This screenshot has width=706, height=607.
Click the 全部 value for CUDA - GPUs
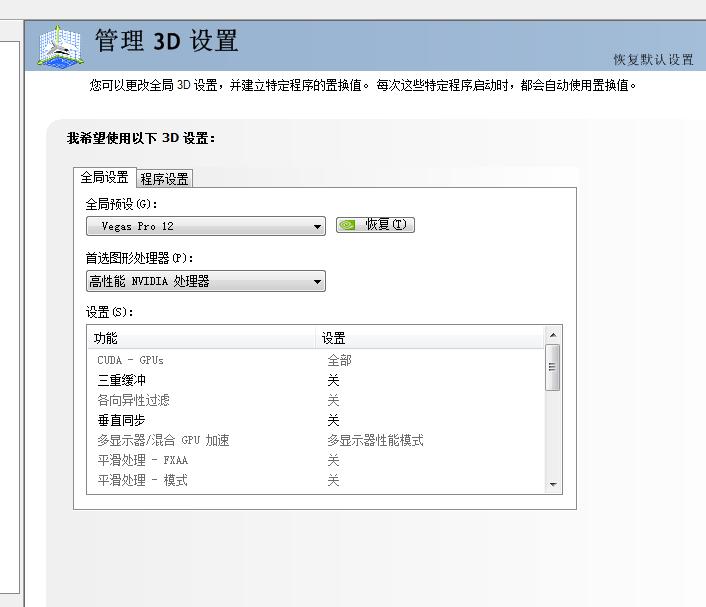pyautogui.click(x=339, y=360)
